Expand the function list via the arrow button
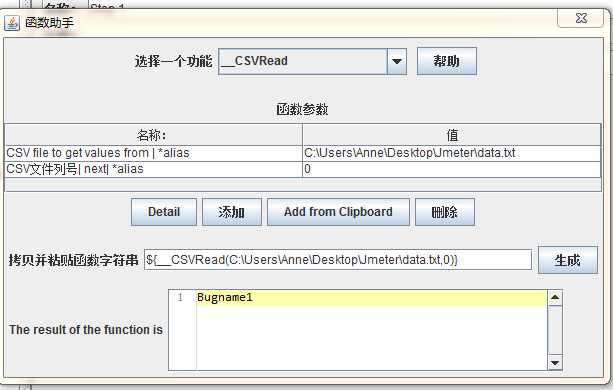This screenshot has width=613, height=390. [397, 61]
